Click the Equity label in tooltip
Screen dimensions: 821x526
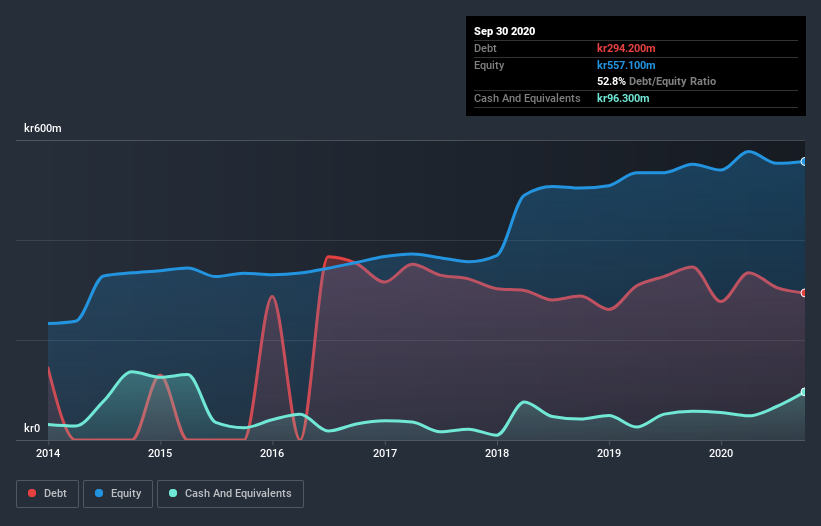click(489, 65)
